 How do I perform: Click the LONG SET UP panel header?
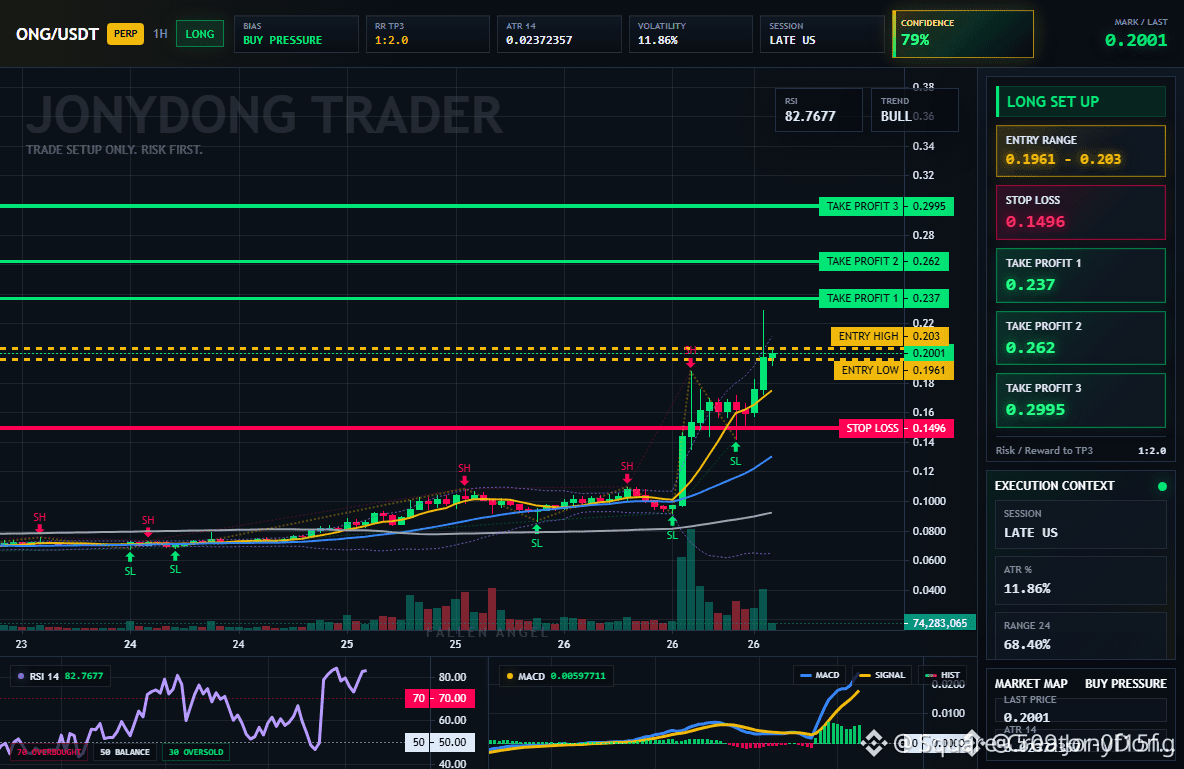(1081, 101)
